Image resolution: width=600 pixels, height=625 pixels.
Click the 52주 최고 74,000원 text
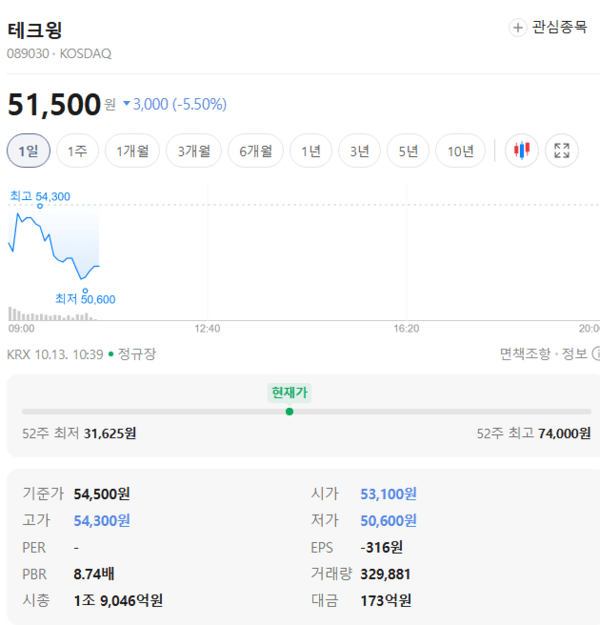pos(533,433)
